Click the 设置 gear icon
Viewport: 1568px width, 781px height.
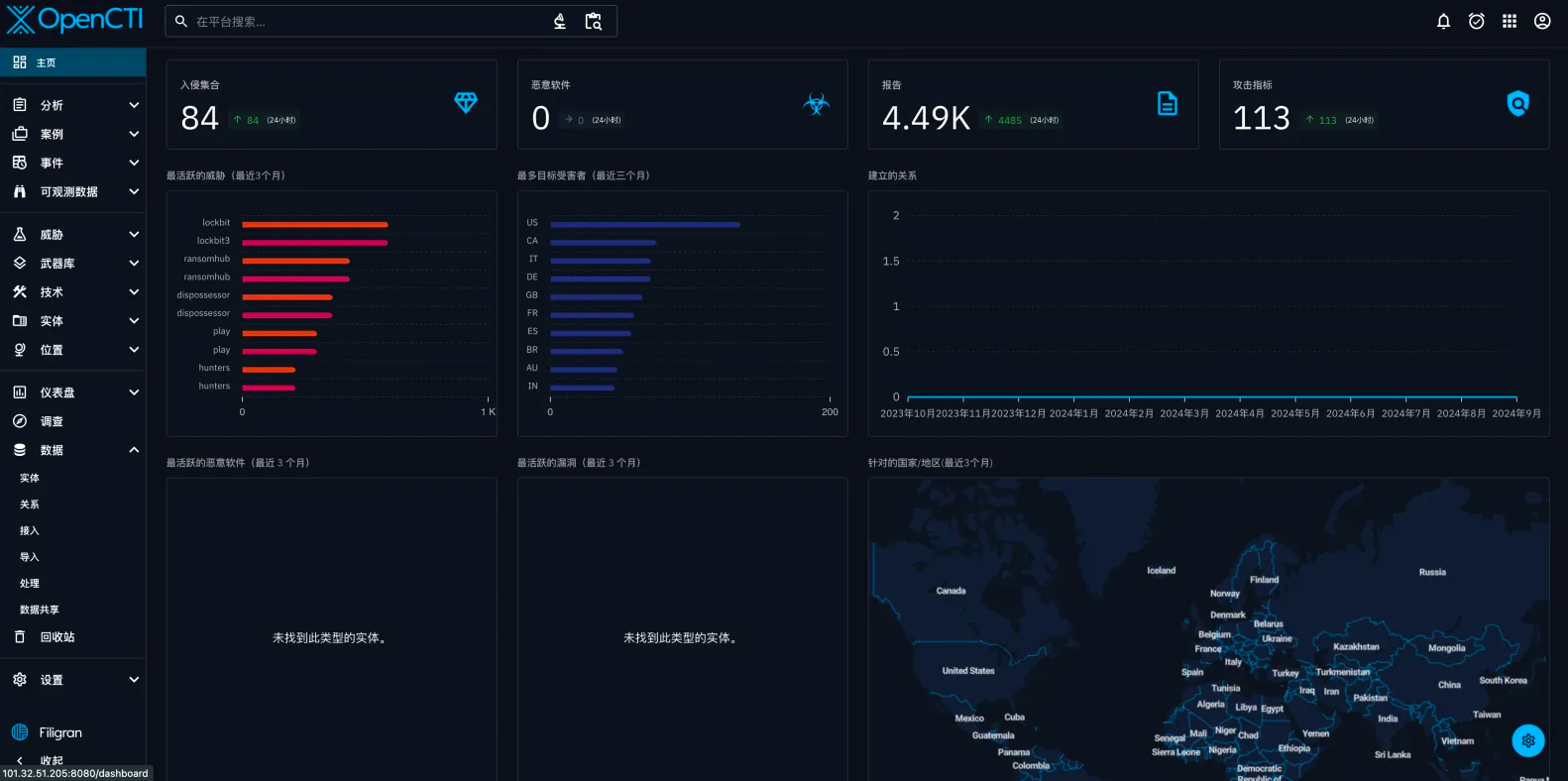(x=20, y=680)
